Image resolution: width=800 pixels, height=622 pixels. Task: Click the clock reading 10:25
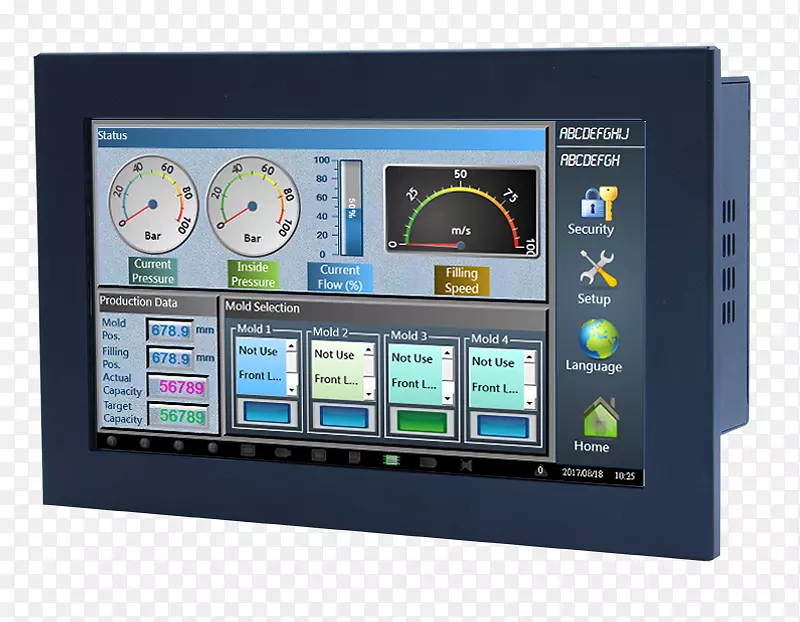(x=624, y=475)
